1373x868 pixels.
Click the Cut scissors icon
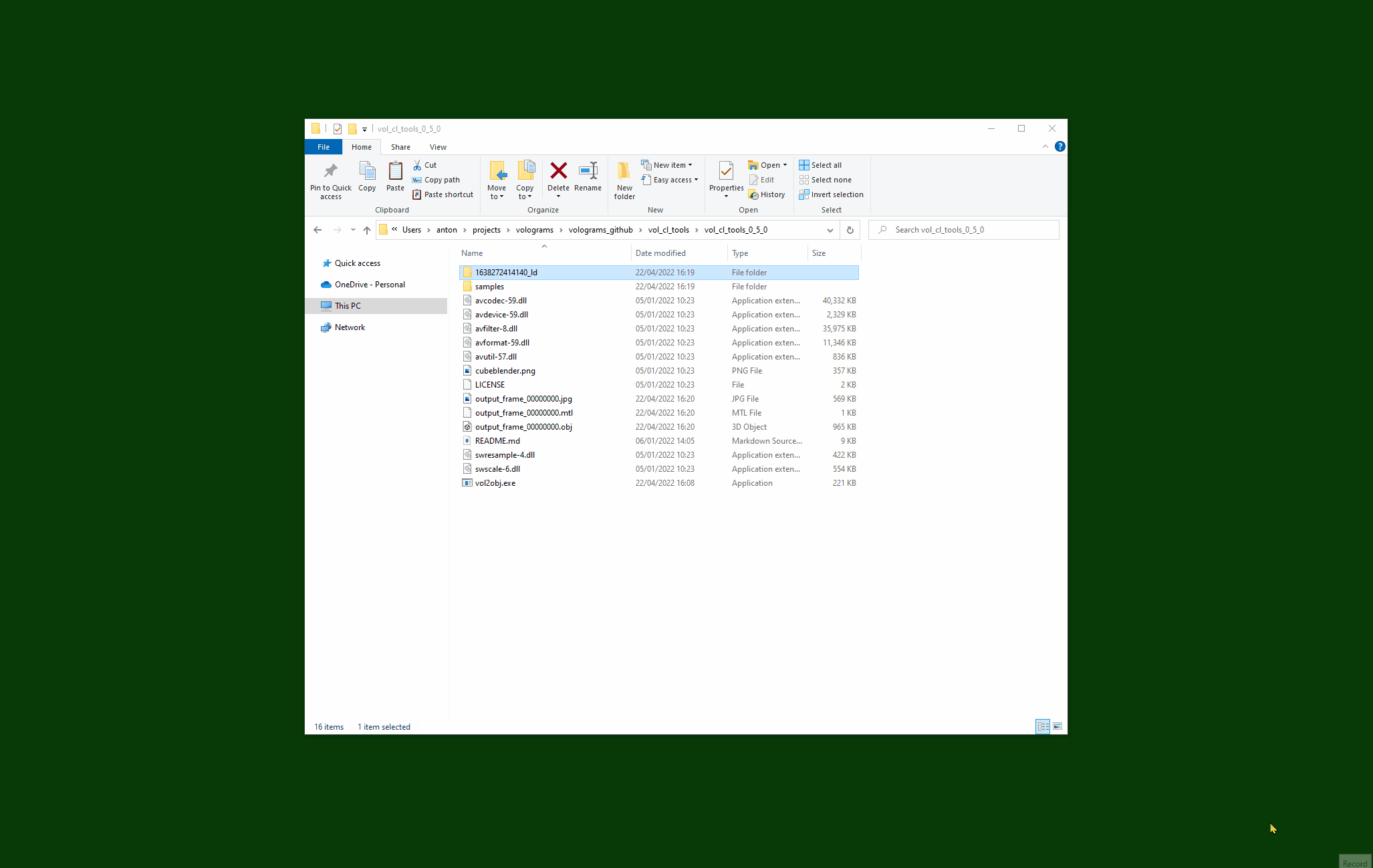point(418,165)
